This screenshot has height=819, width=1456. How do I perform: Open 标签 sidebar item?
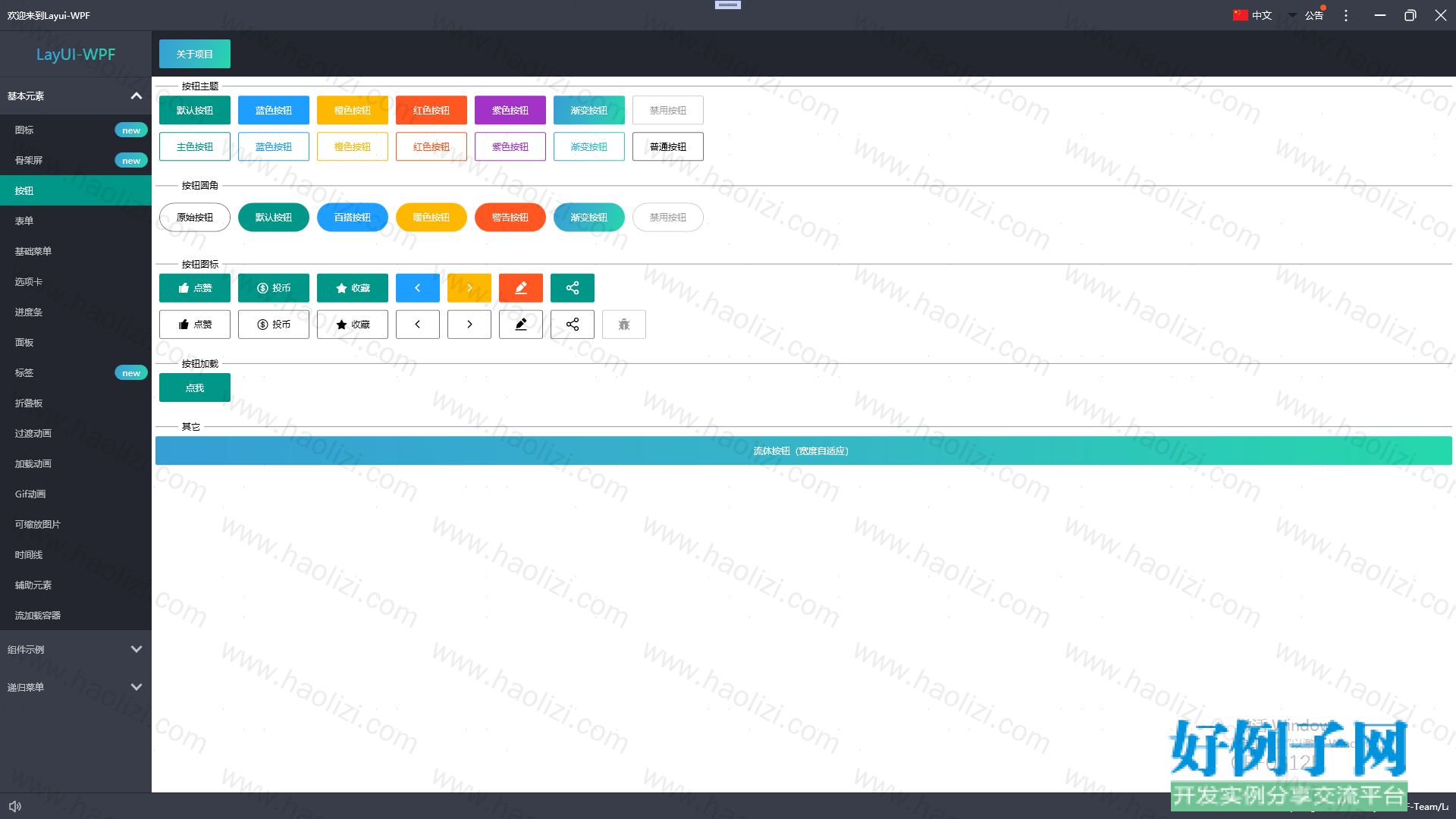click(76, 372)
